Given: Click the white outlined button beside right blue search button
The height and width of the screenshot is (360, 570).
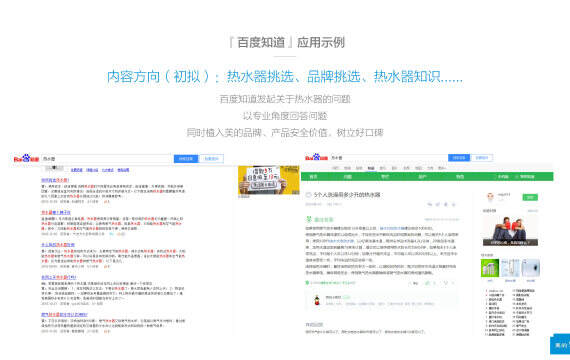Looking at the screenshot, I should (x=482, y=157).
